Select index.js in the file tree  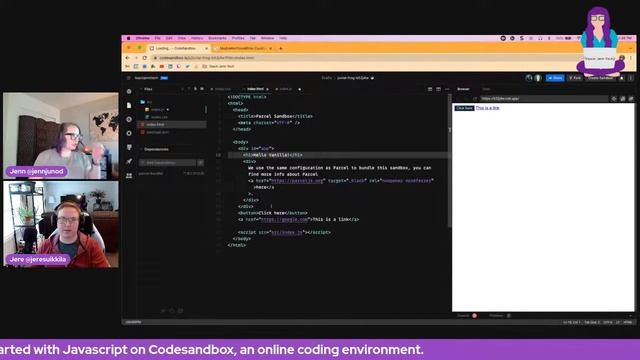pos(158,109)
